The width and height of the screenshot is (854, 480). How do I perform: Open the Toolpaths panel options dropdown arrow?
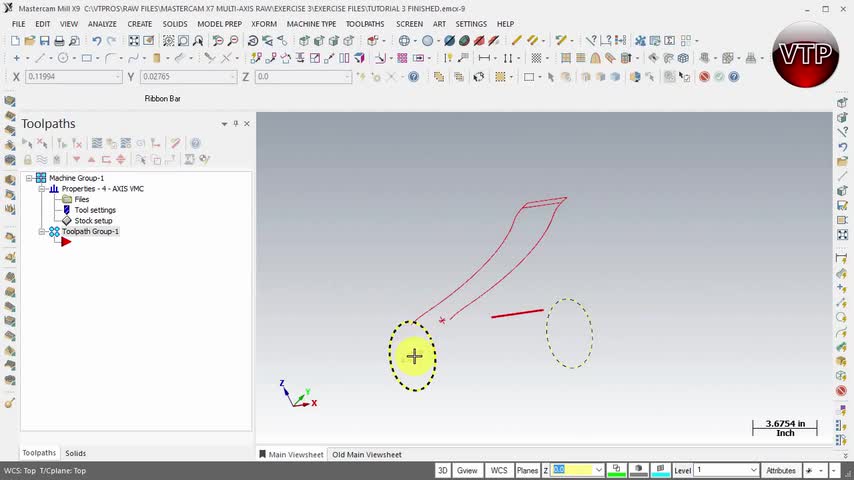pyautogui.click(x=224, y=124)
